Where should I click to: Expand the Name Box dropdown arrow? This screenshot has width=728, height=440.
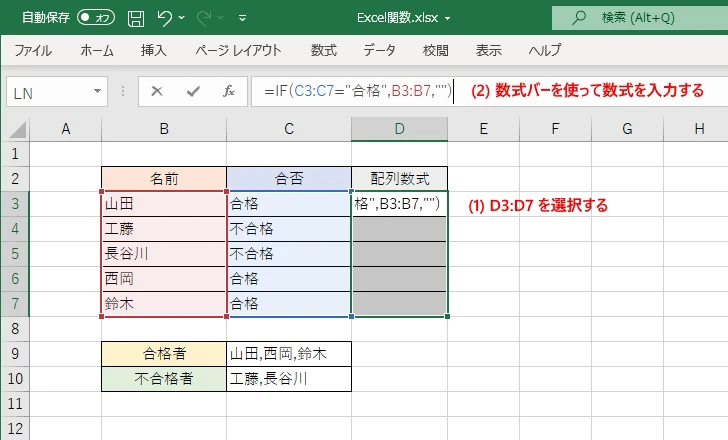point(98,91)
